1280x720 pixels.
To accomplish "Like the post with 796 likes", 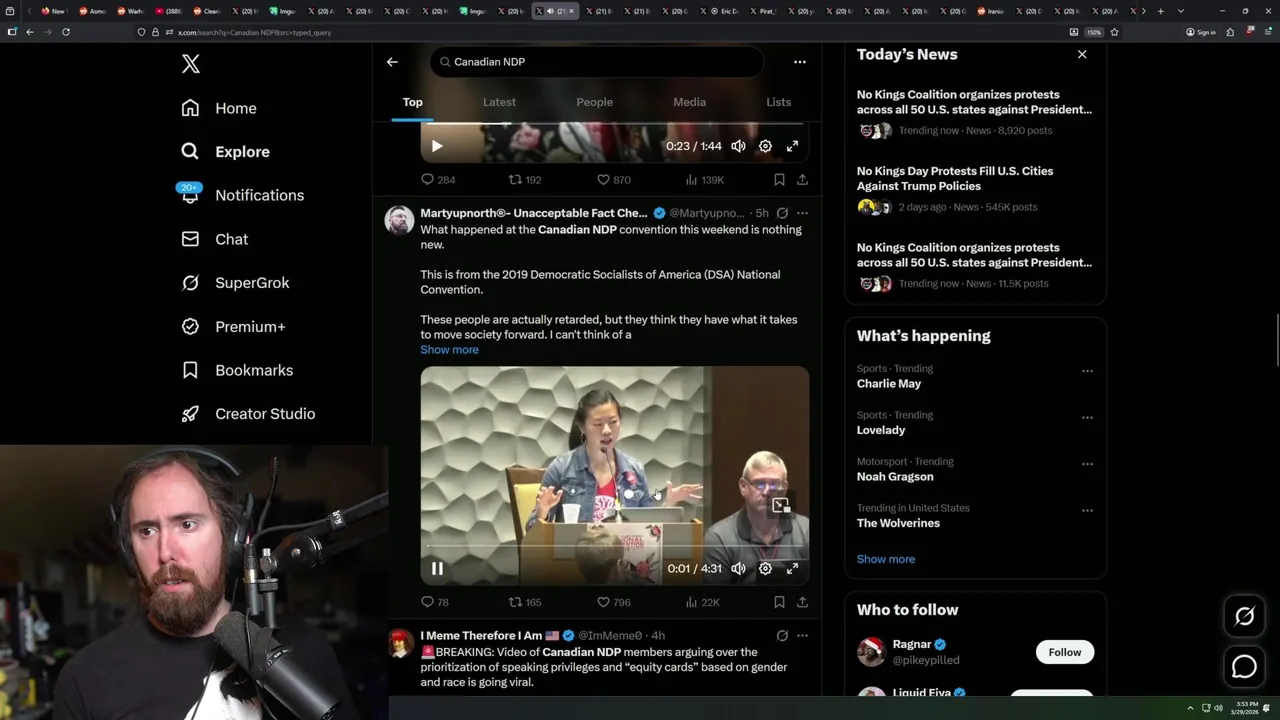I will [613, 602].
